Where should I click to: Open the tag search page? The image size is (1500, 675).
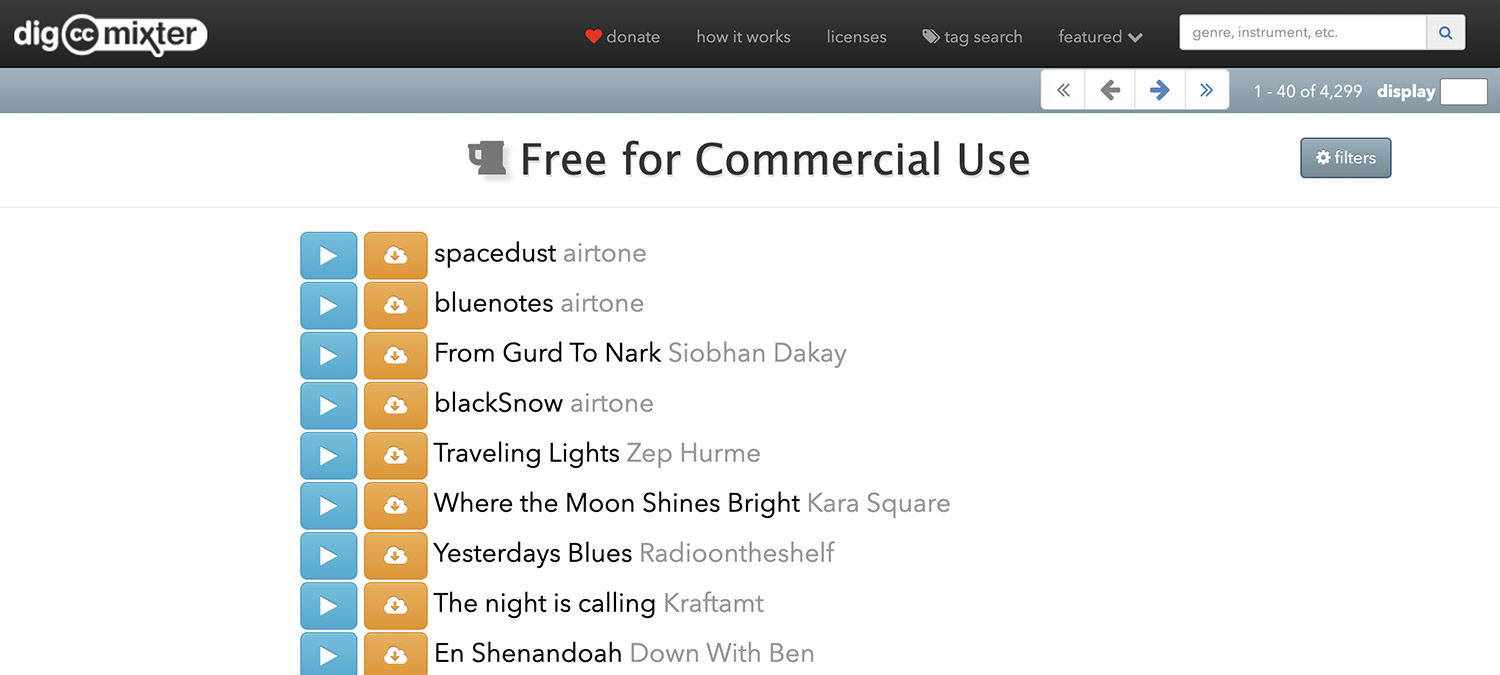(972, 37)
